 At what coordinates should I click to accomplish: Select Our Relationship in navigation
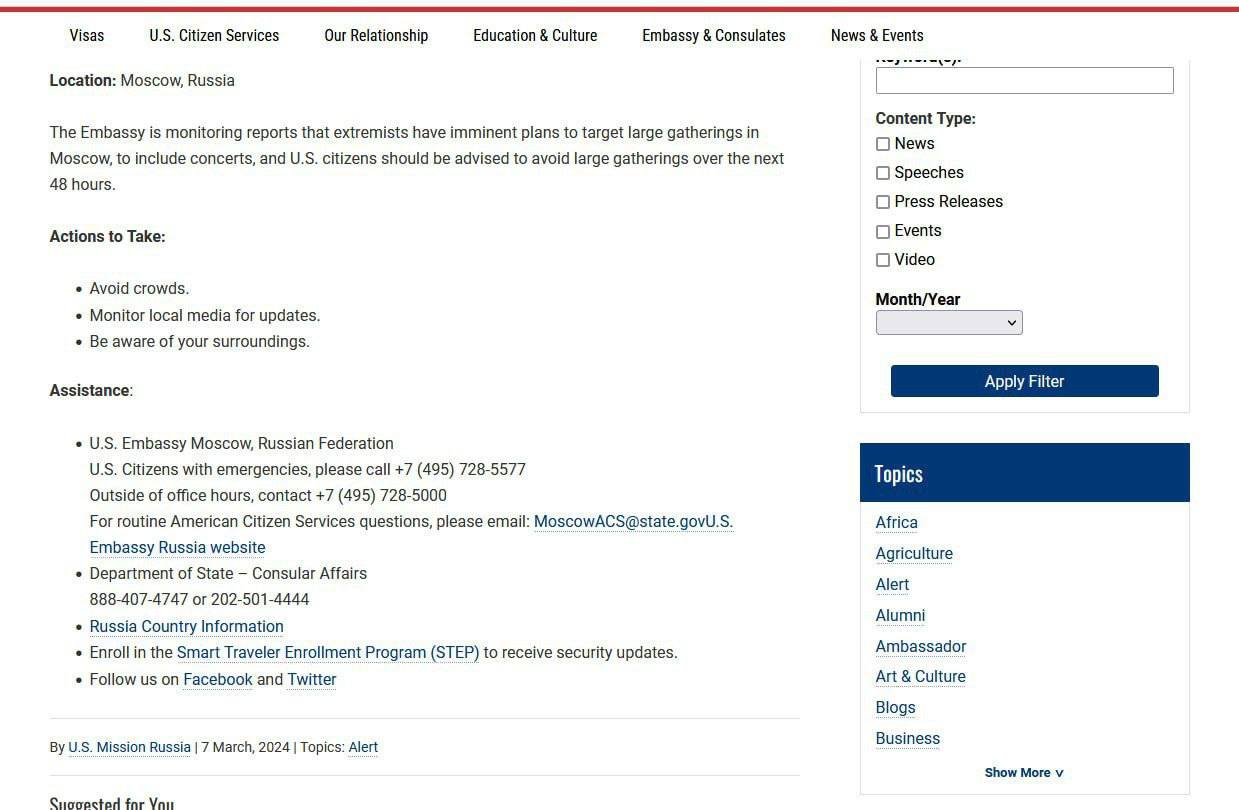[376, 36]
